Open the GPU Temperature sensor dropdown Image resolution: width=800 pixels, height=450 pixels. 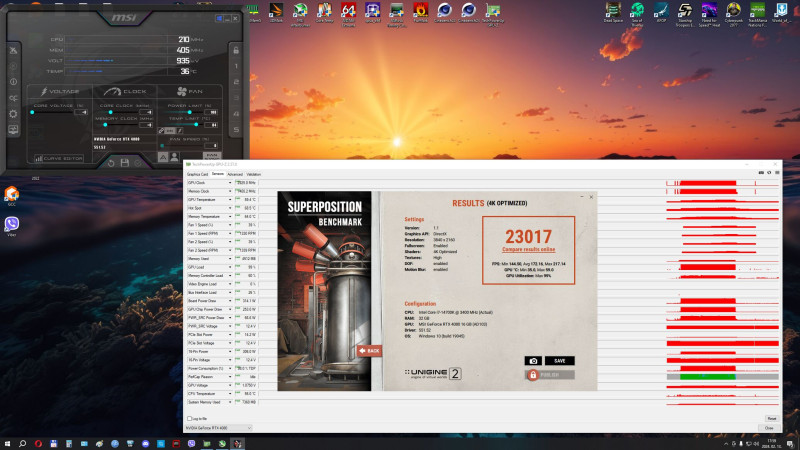(230, 200)
